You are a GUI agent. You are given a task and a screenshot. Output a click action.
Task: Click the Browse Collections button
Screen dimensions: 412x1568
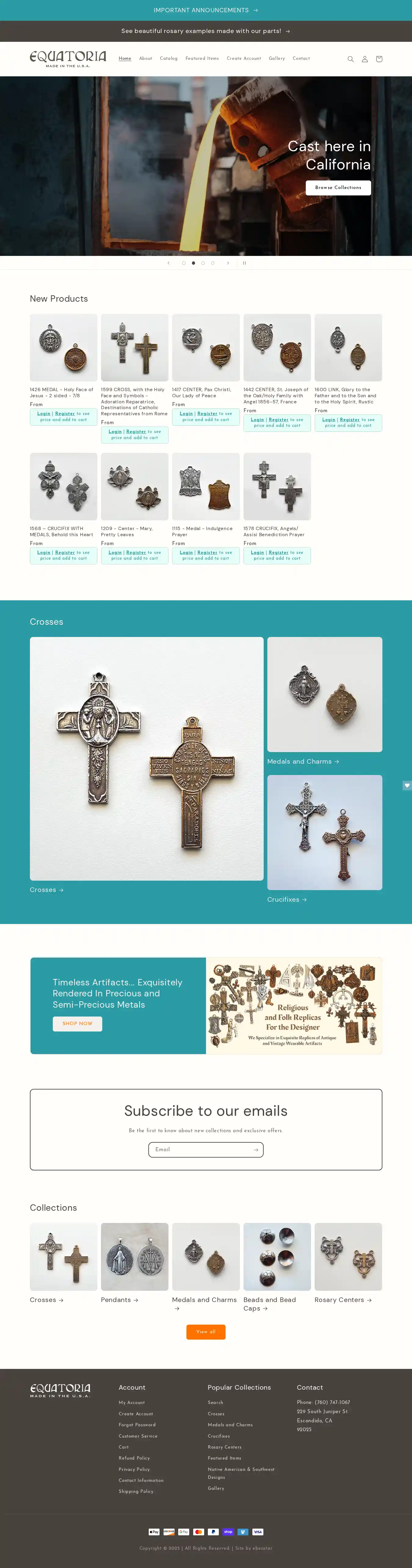[338, 187]
